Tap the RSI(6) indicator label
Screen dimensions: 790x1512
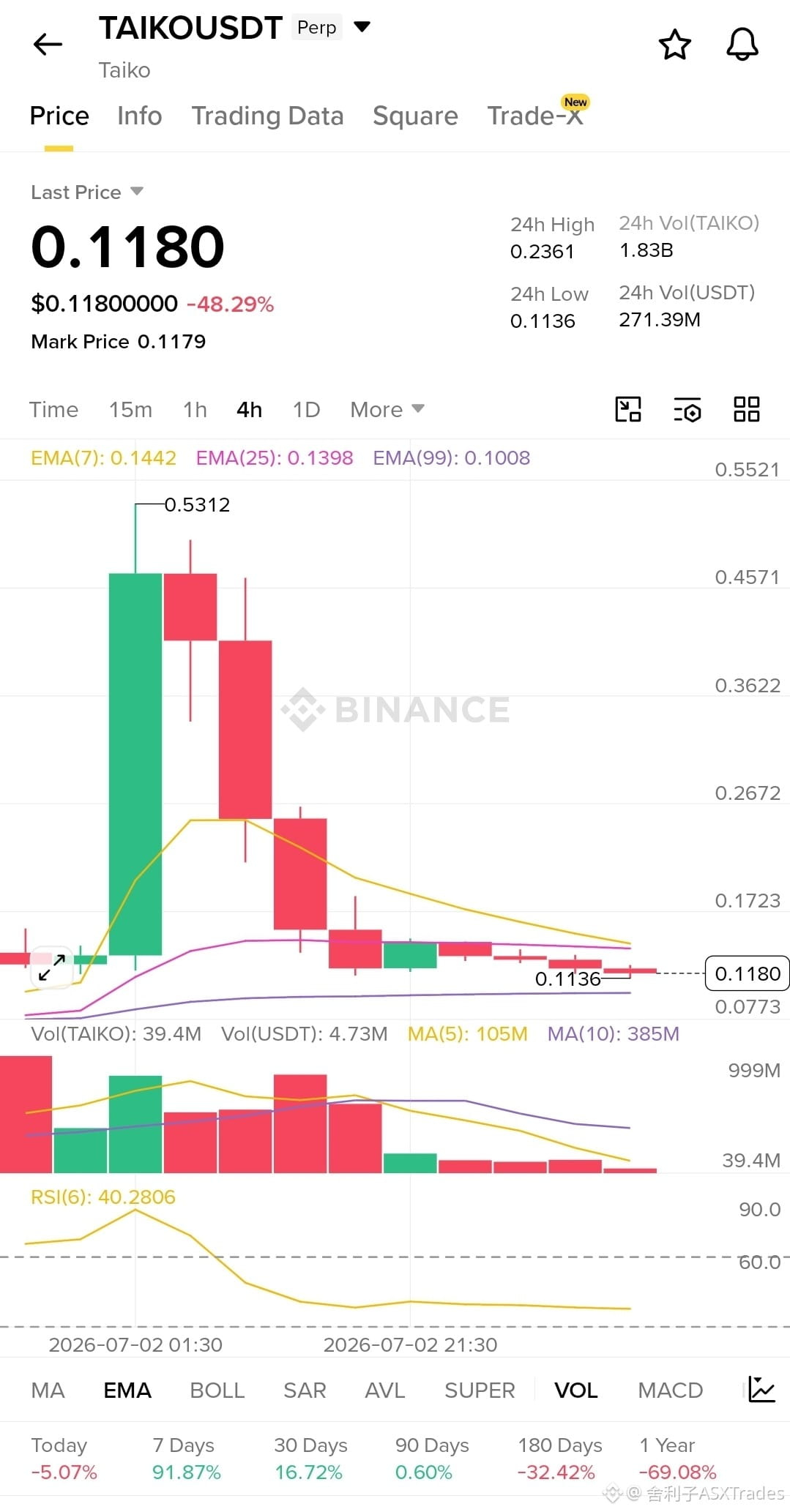(x=103, y=1197)
